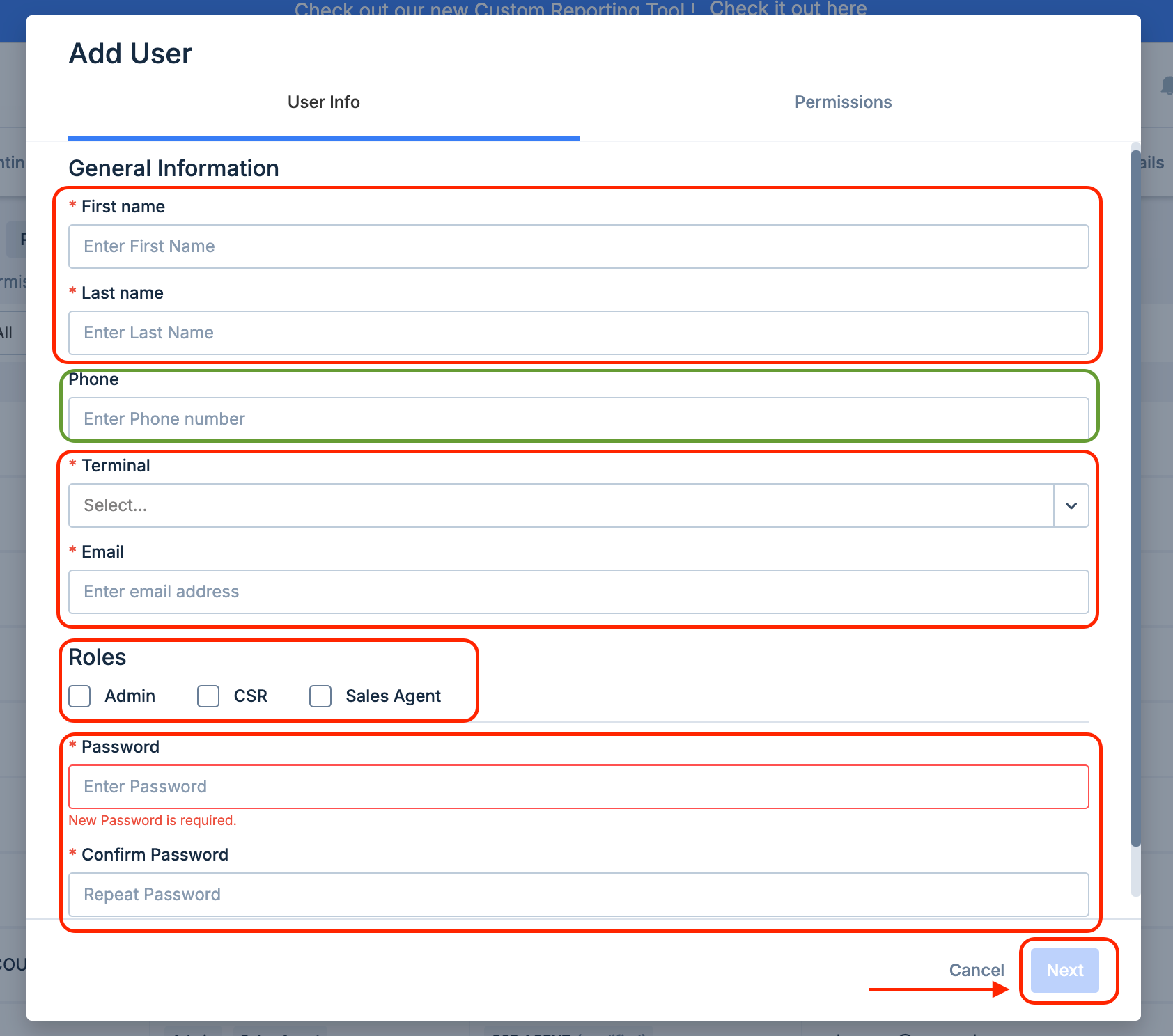Focus the Phone number input
This screenshot has width=1173, height=1036.
(578, 419)
